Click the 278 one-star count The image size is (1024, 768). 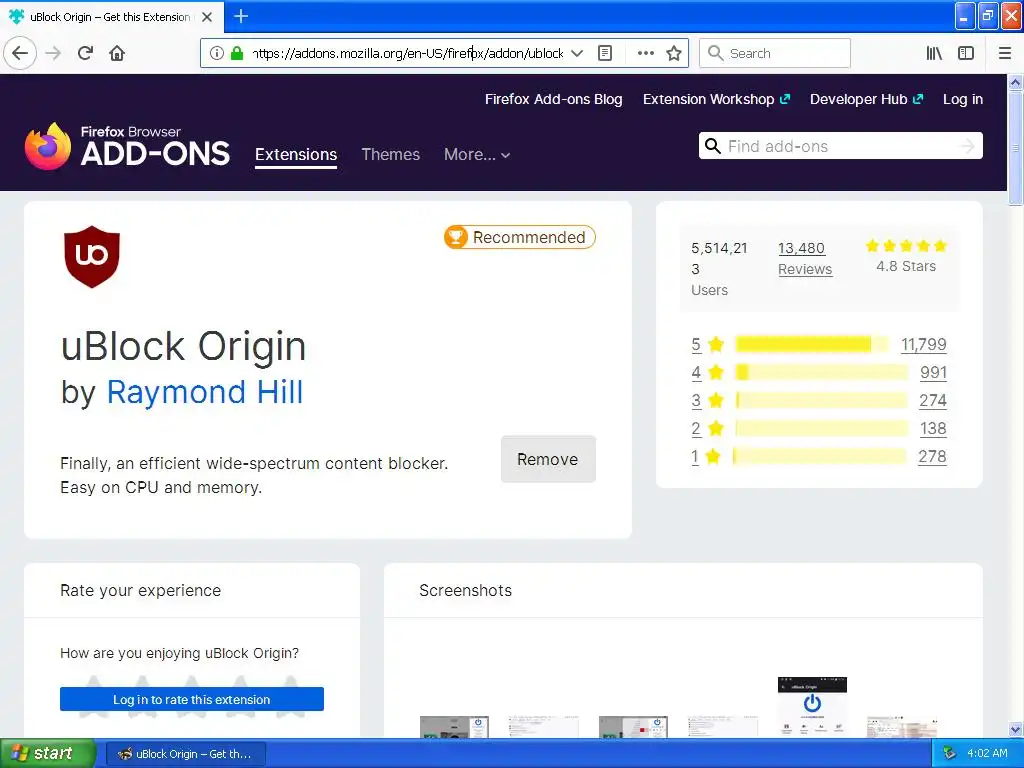click(932, 456)
